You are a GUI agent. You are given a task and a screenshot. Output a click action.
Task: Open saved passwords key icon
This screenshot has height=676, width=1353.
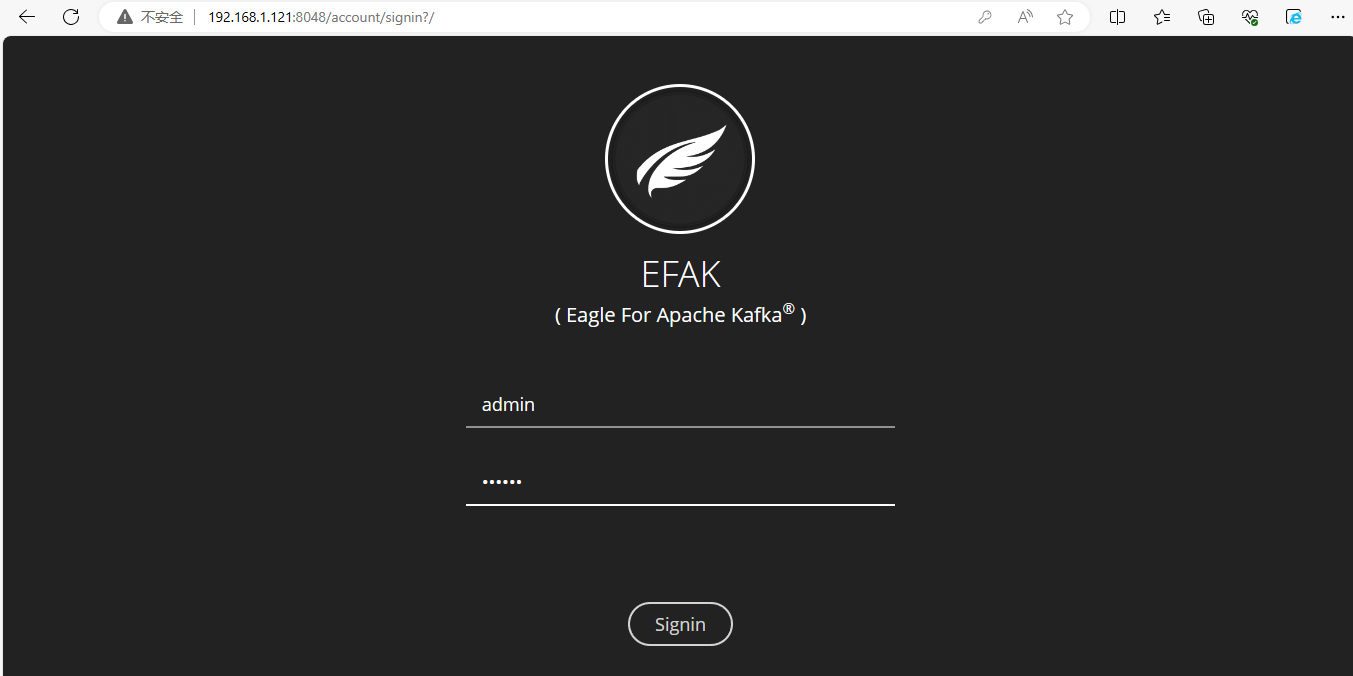click(x=985, y=17)
